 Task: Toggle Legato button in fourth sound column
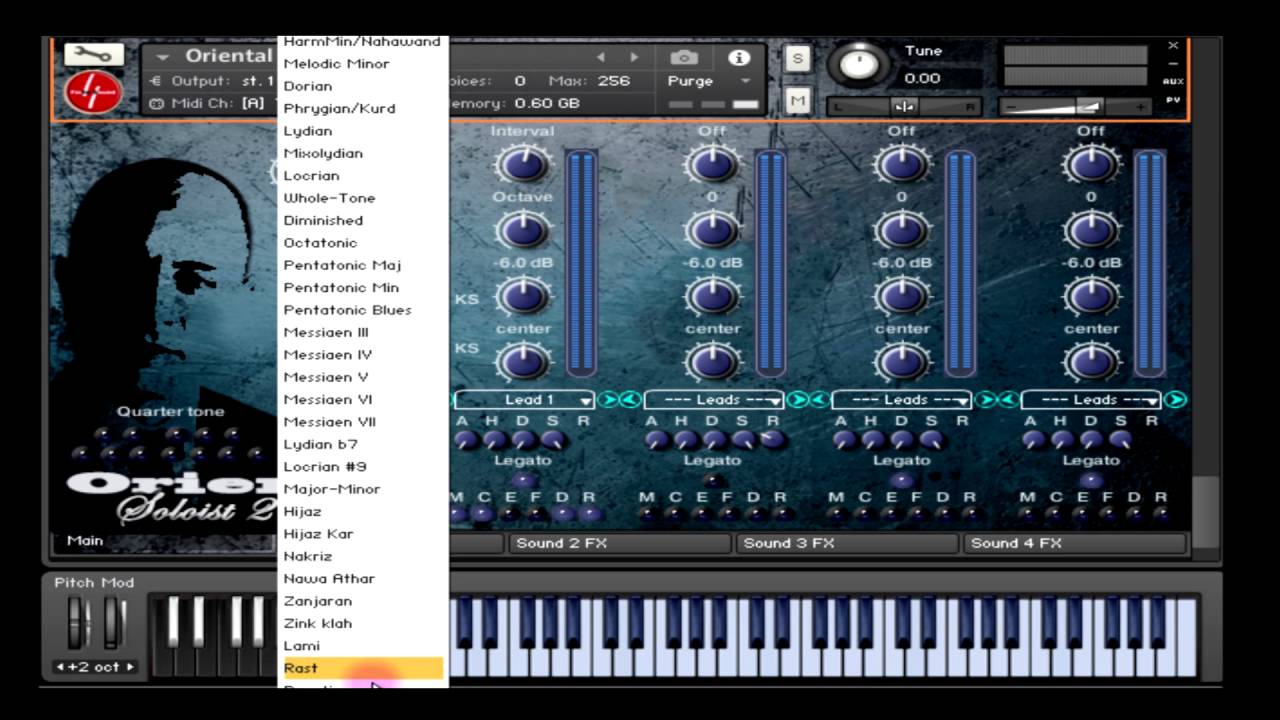coord(1091,480)
